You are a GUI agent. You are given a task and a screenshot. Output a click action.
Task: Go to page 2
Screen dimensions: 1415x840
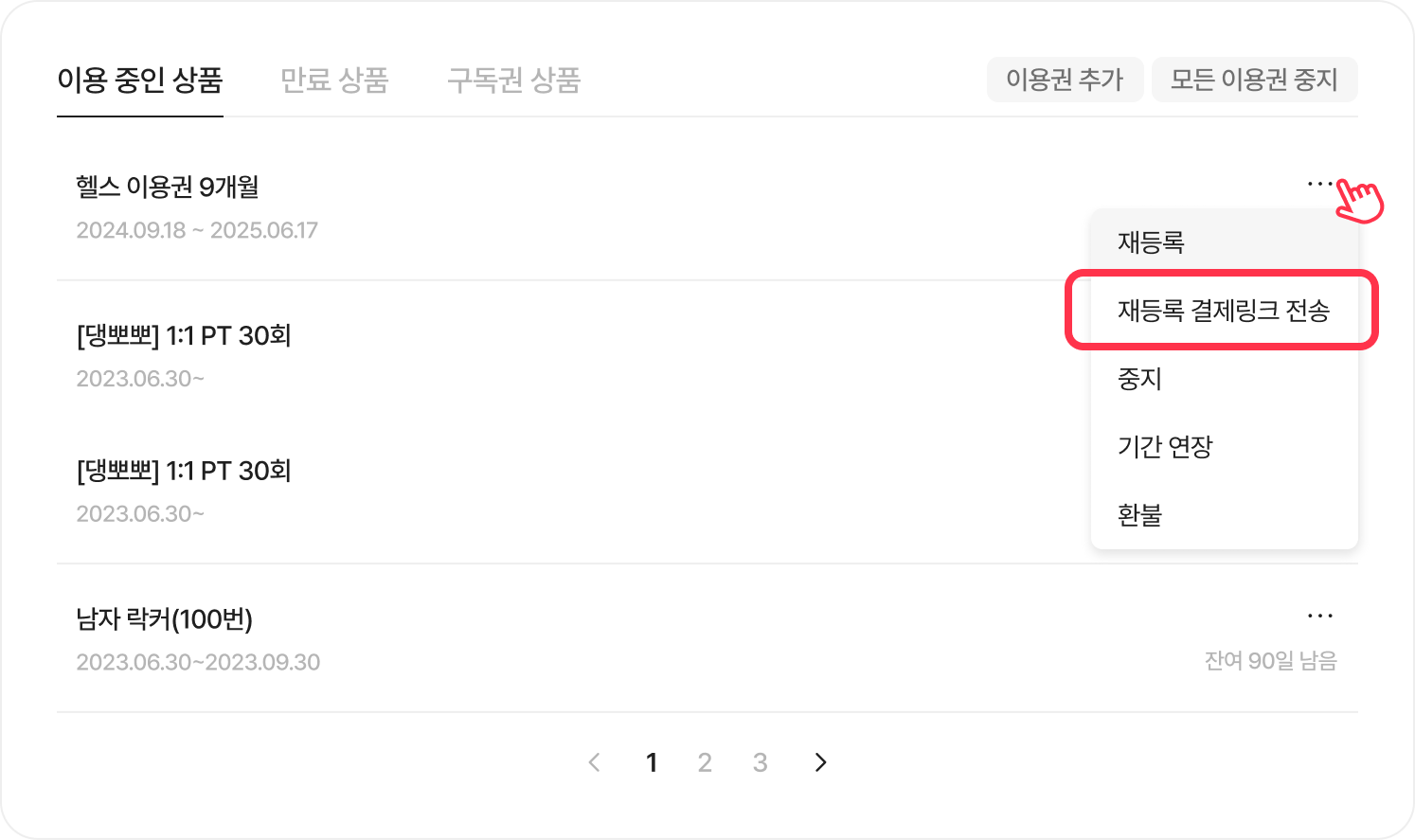click(705, 762)
